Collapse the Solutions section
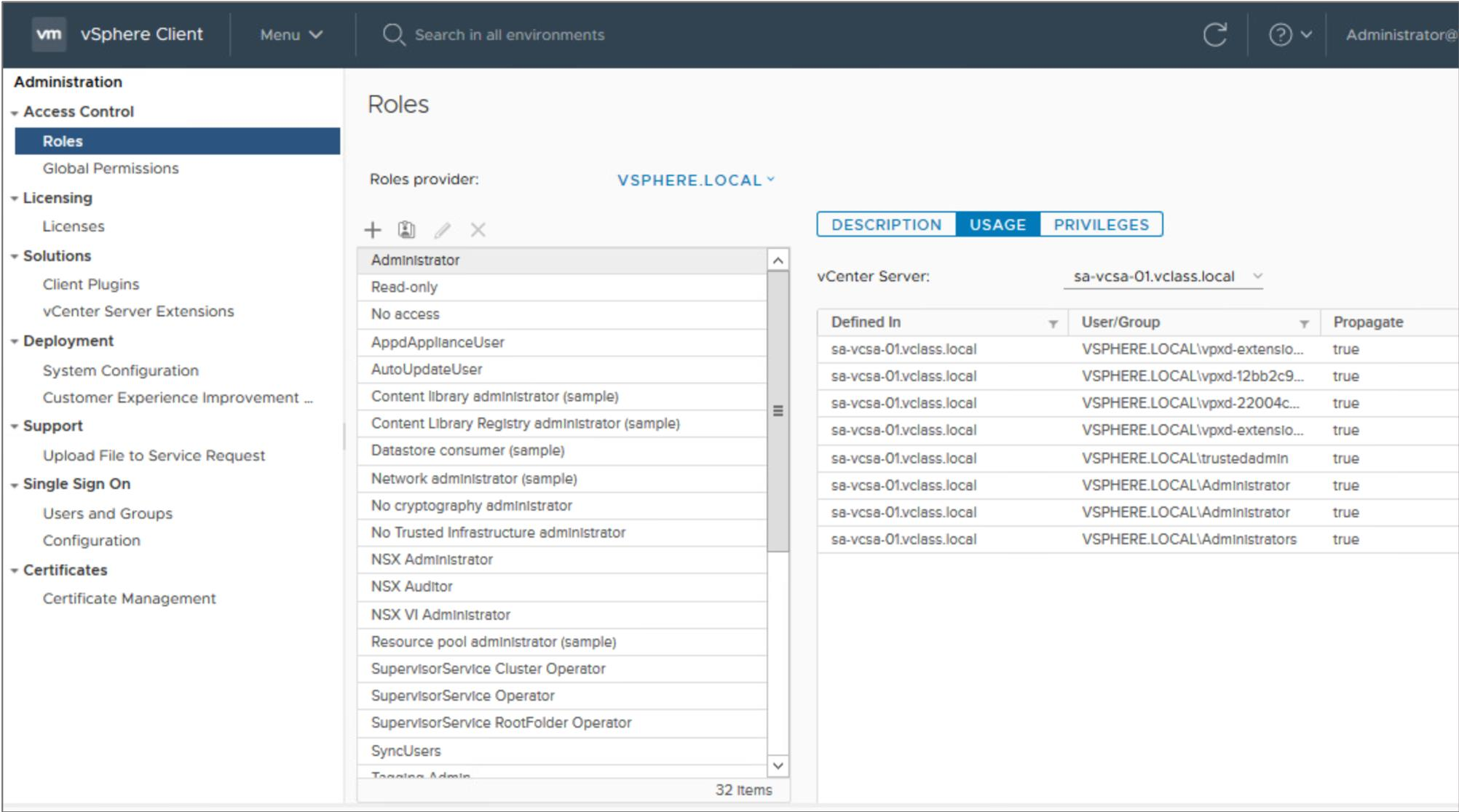The height and width of the screenshot is (812, 1459). click(x=14, y=257)
